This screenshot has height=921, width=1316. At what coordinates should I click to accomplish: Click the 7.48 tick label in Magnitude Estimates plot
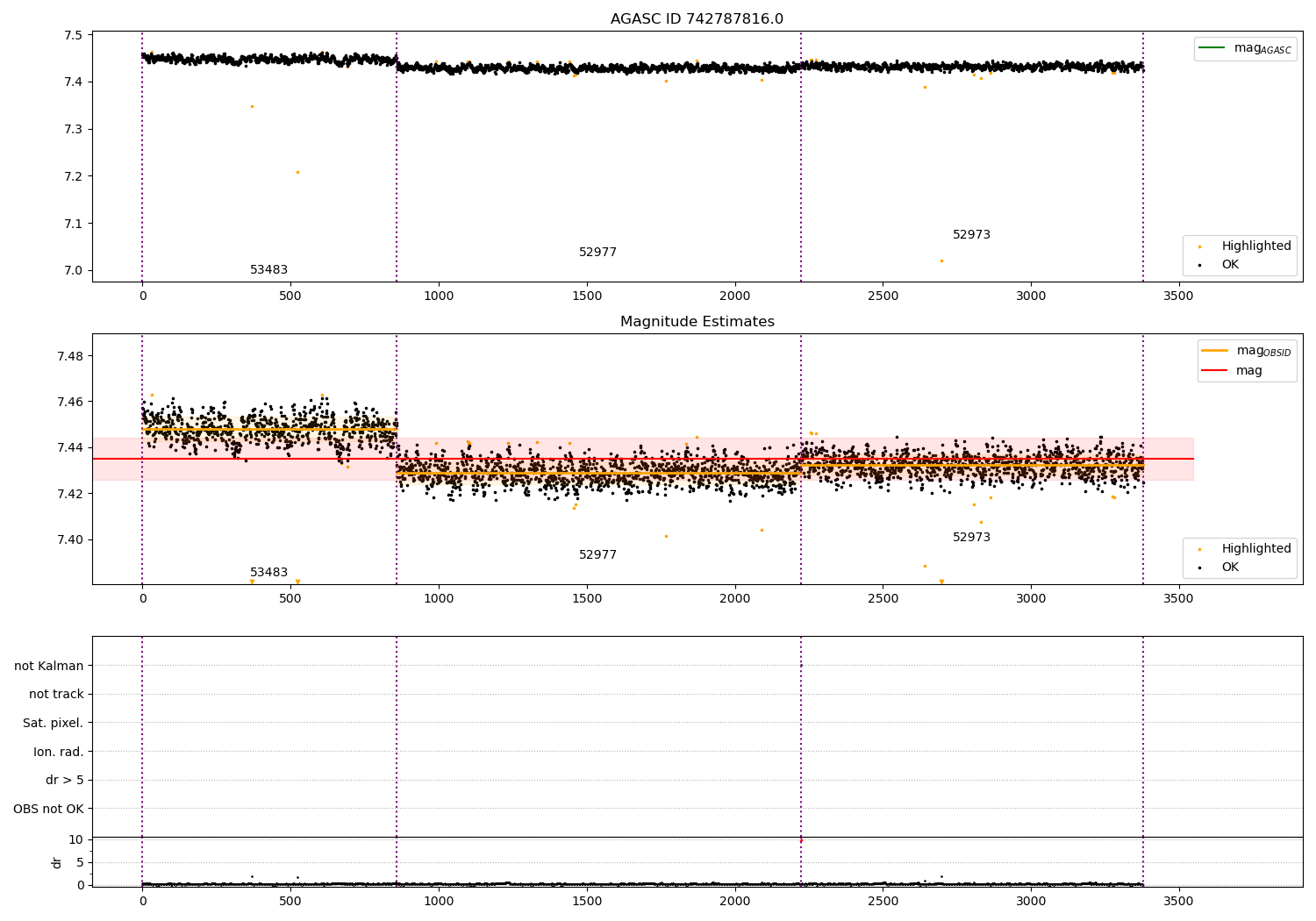point(70,356)
